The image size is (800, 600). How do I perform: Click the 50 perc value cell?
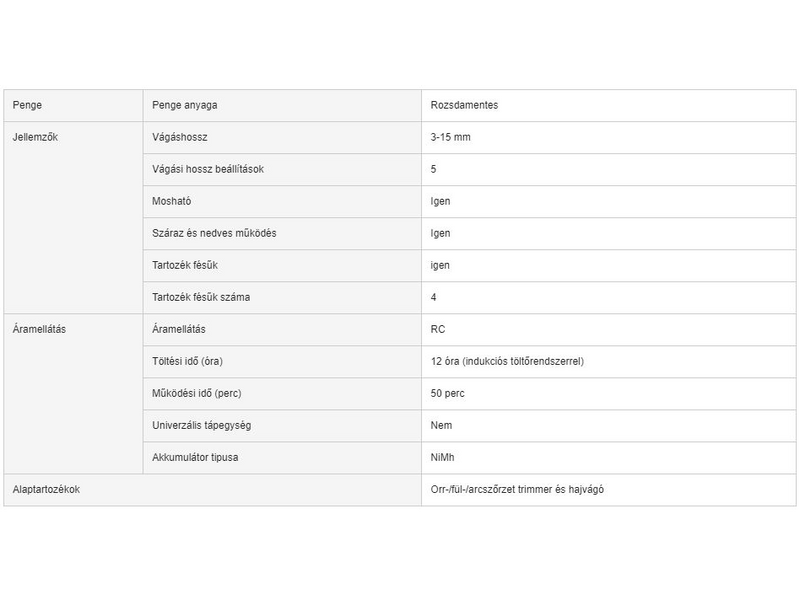pyautogui.click(x=447, y=393)
